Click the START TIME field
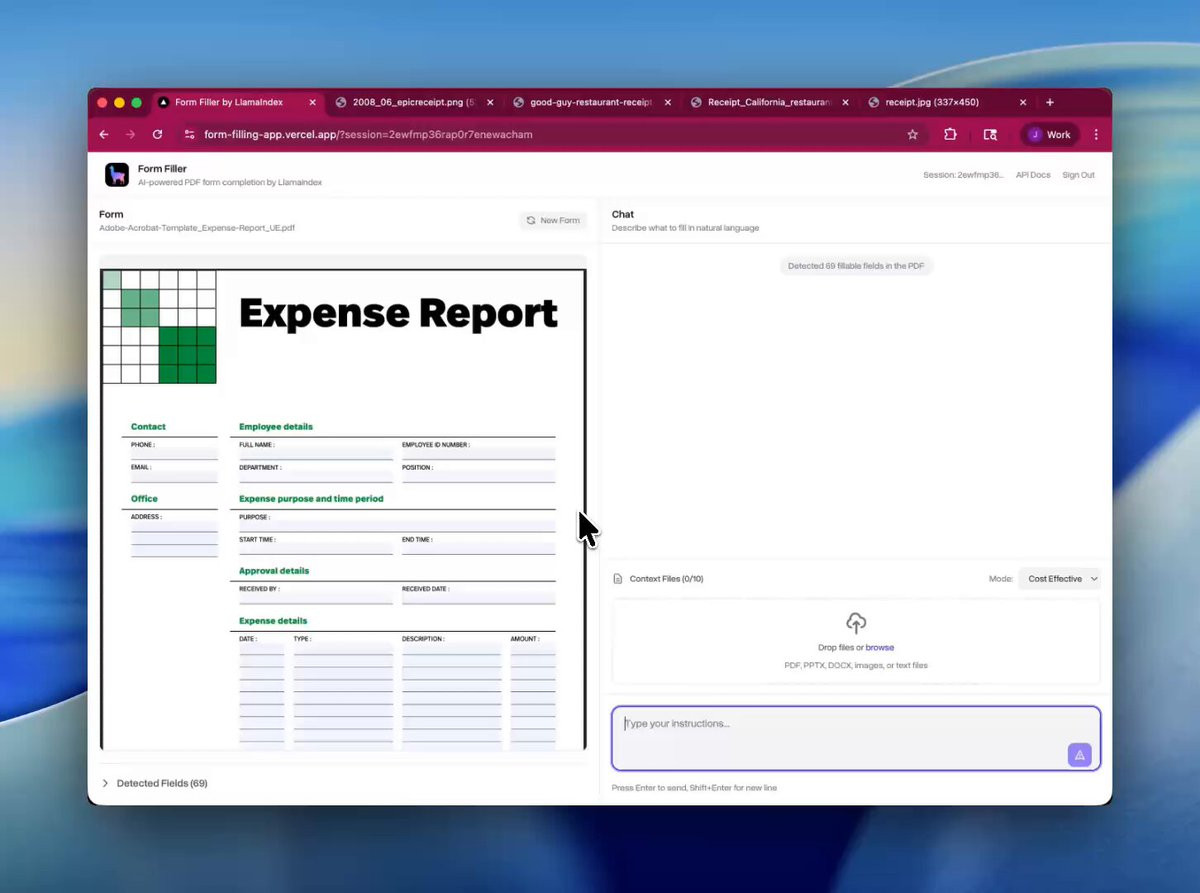 pyautogui.click(x=316, y=548)
